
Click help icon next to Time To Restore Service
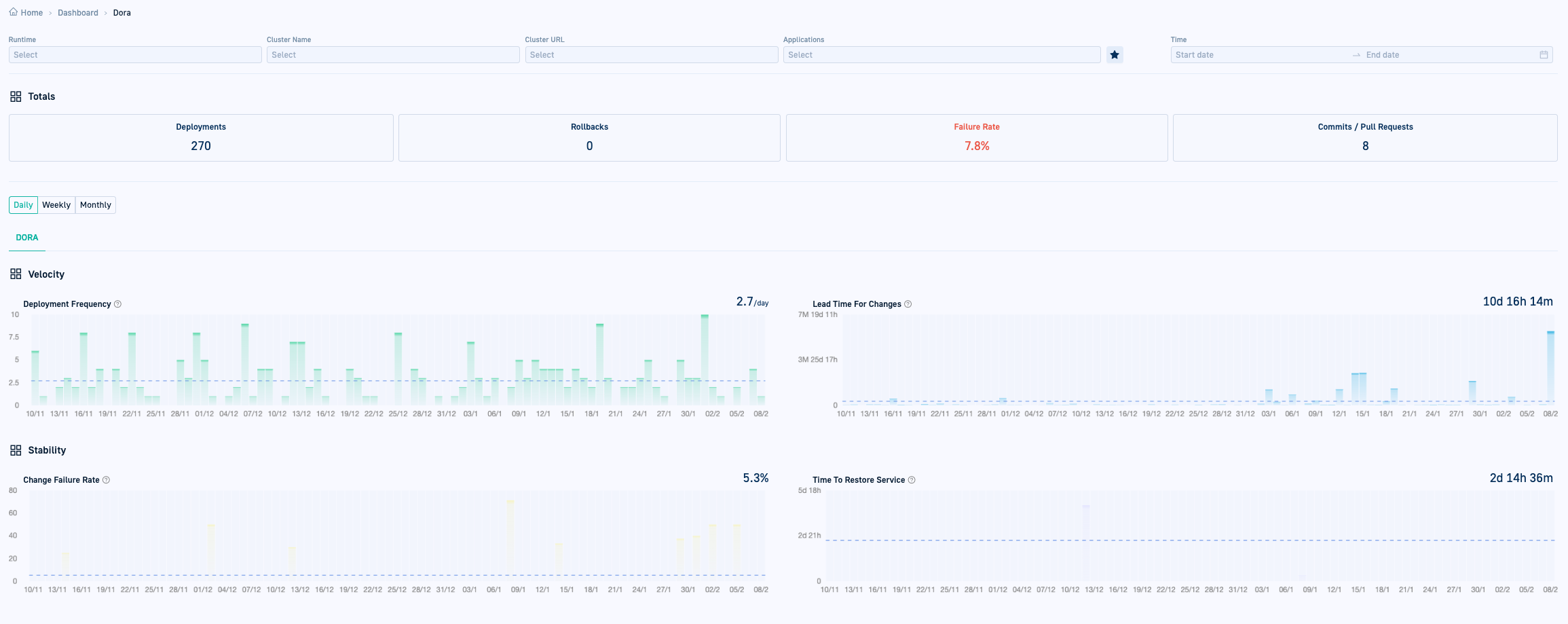[x=912, y=480]
